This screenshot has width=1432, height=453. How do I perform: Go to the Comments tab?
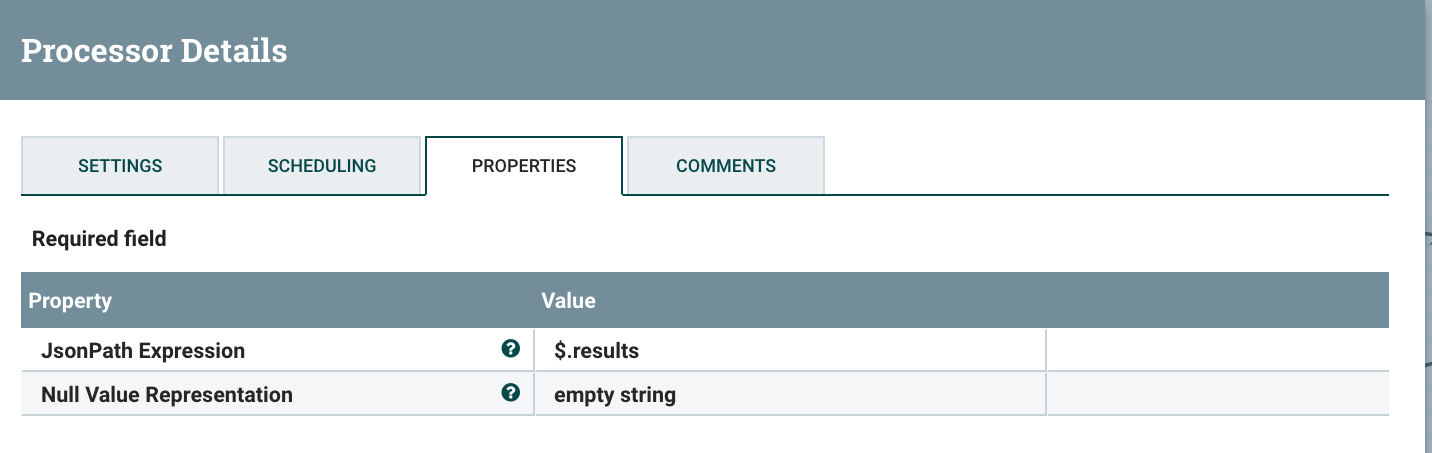[726, 166]
